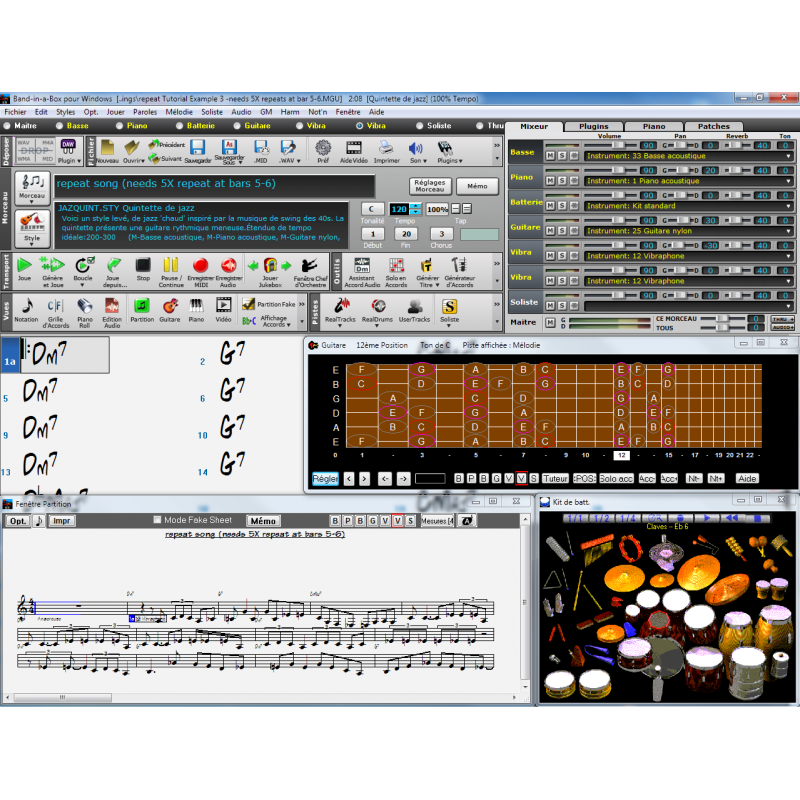
Task: Open Solo en Accords tool
Action: [396, 265]
